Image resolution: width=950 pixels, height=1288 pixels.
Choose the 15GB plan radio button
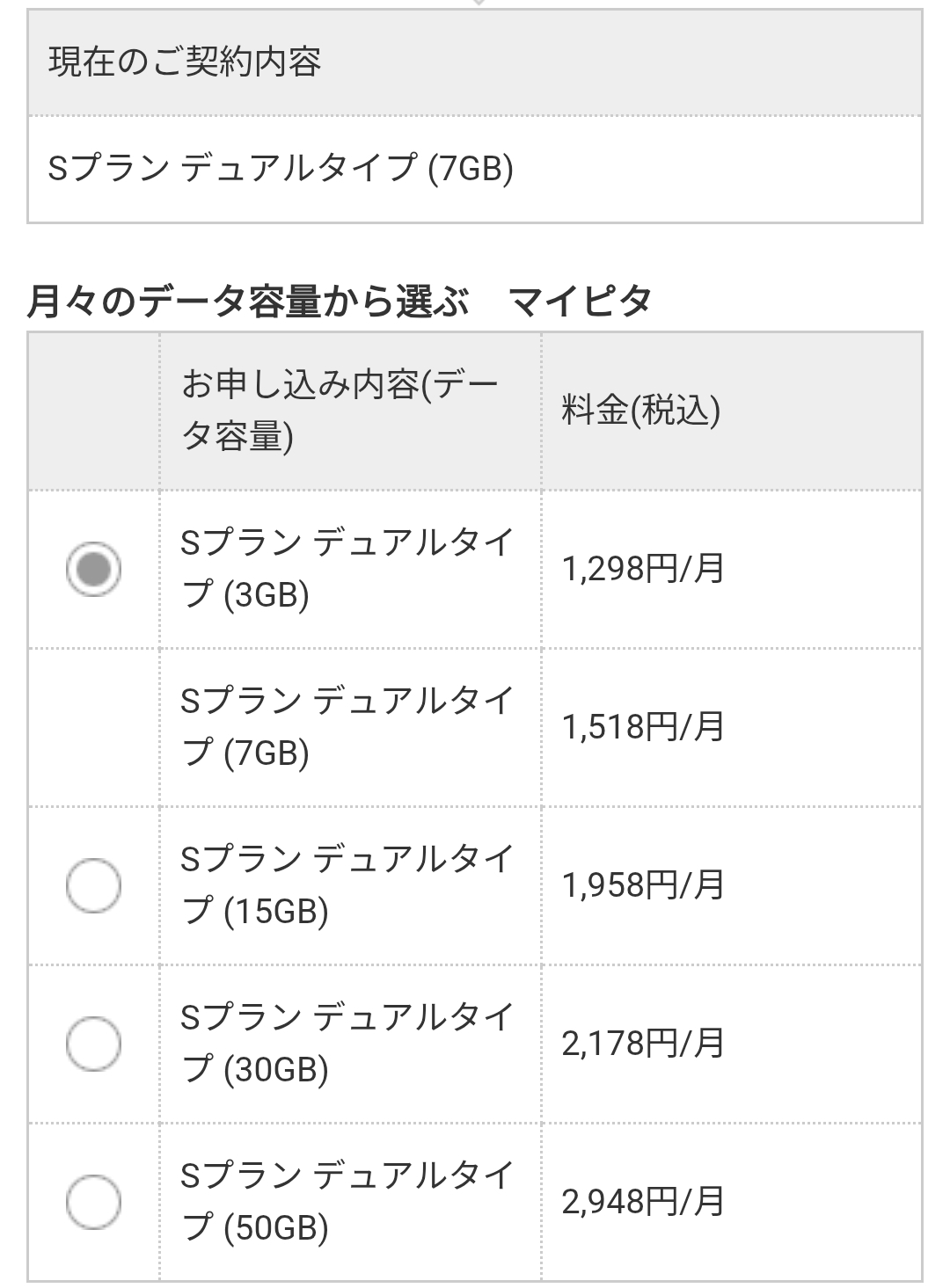[93, 884]
